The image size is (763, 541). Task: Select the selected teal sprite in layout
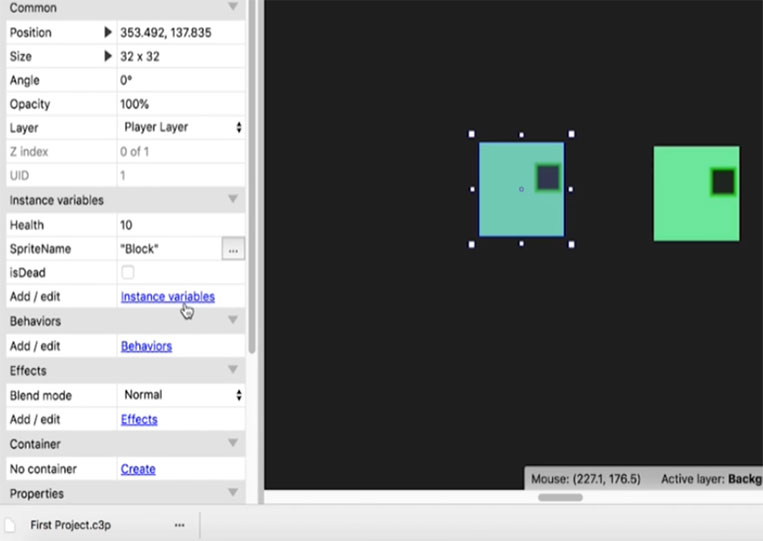(x=522, y=189)
